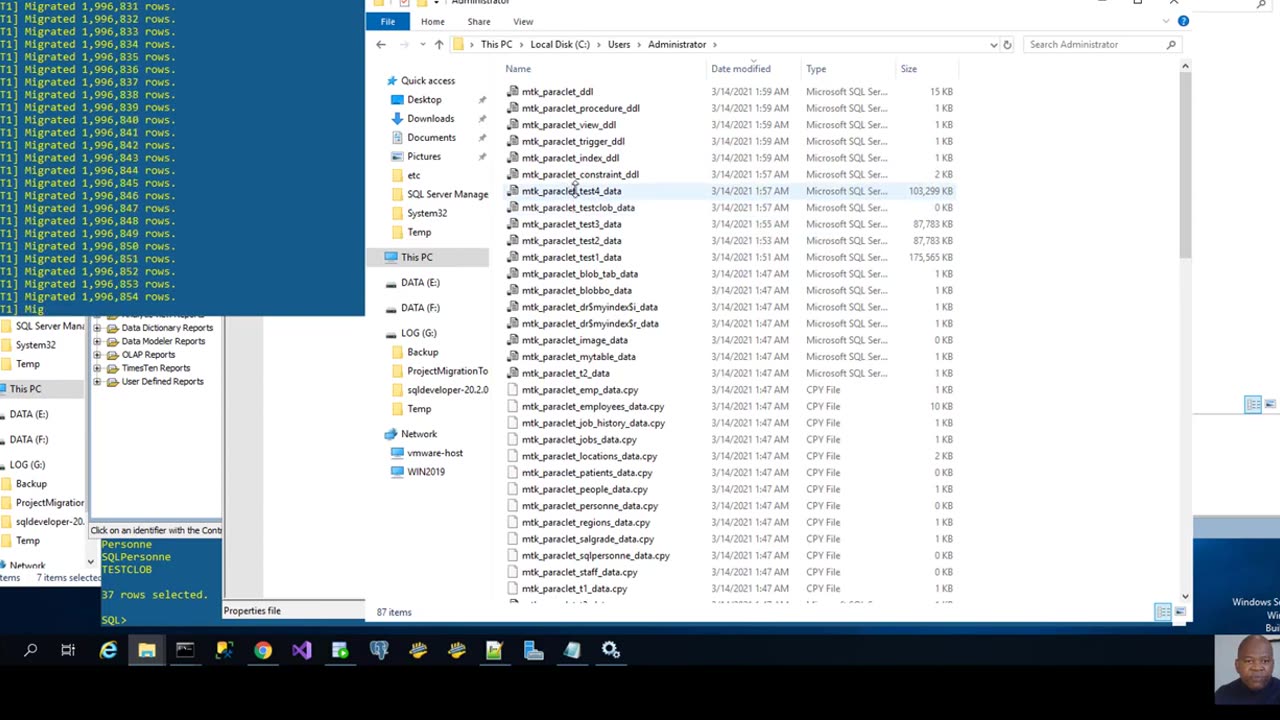The width and height of the screenshot is (1280, 720).
Task: Open address bar history dropdown
Action: [x=993, y=44]
